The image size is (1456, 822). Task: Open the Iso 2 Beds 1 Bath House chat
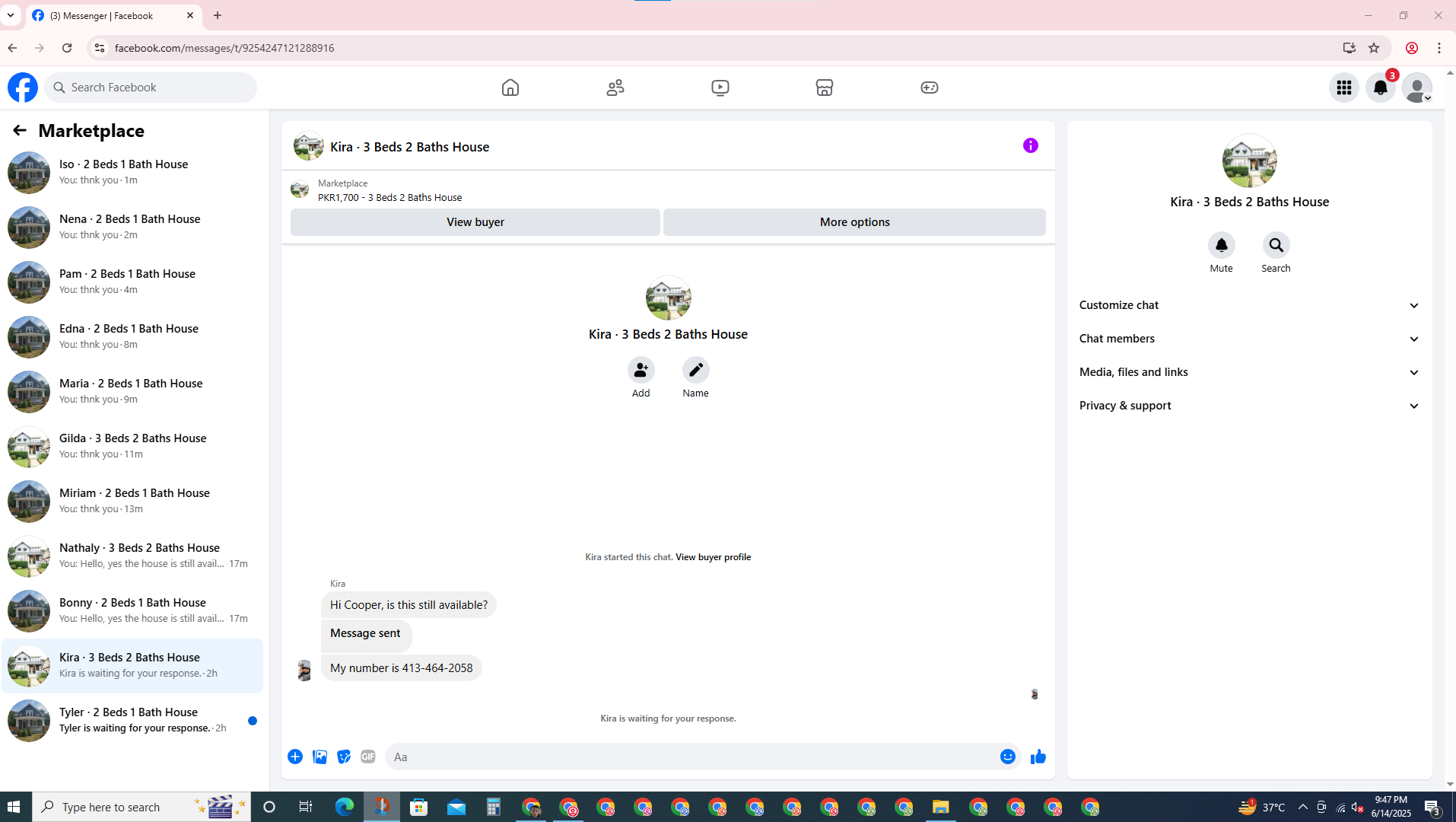[x=132, y=172]
